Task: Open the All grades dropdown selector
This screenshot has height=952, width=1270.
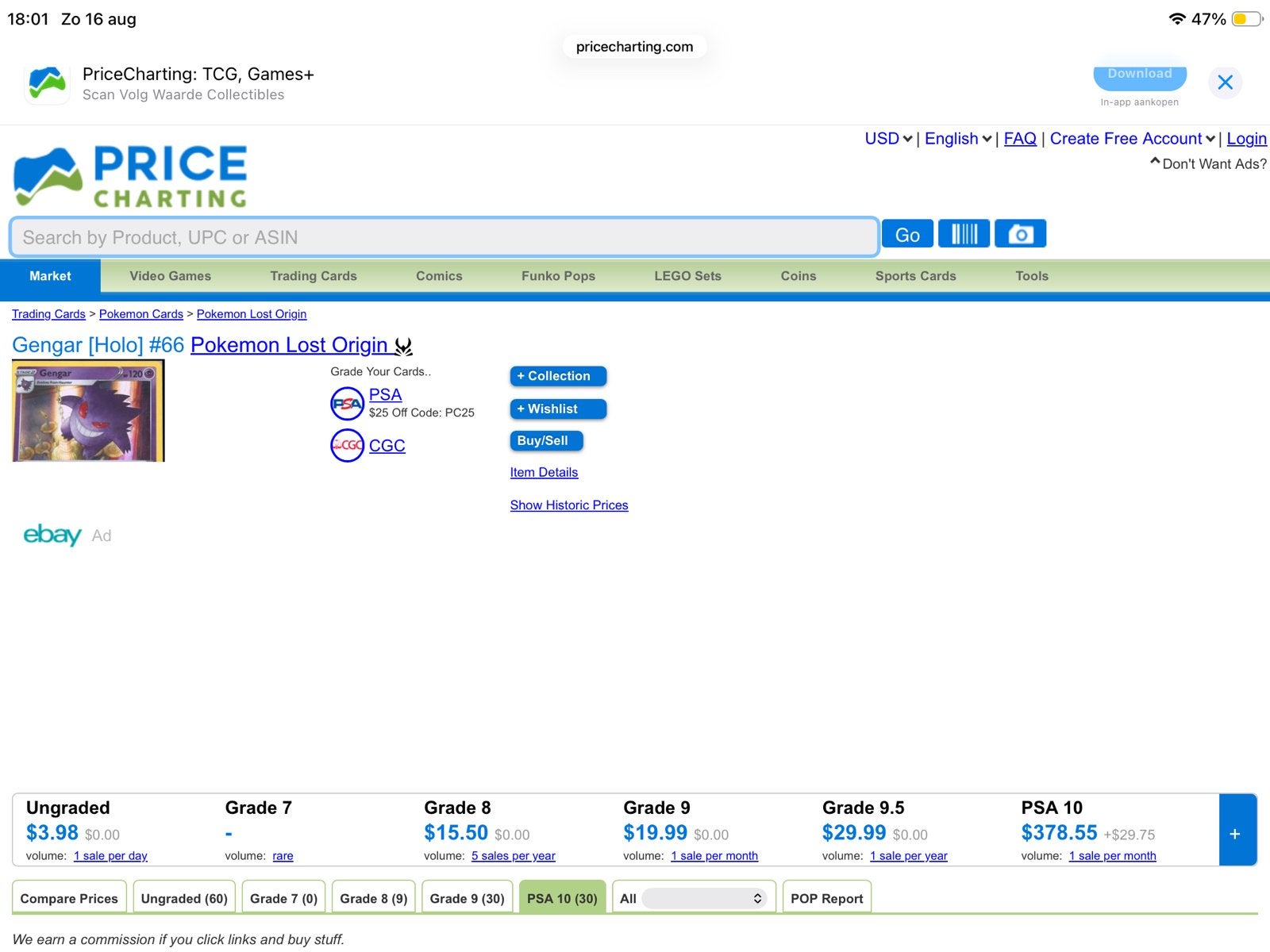Action: click(x=704, y=898)
